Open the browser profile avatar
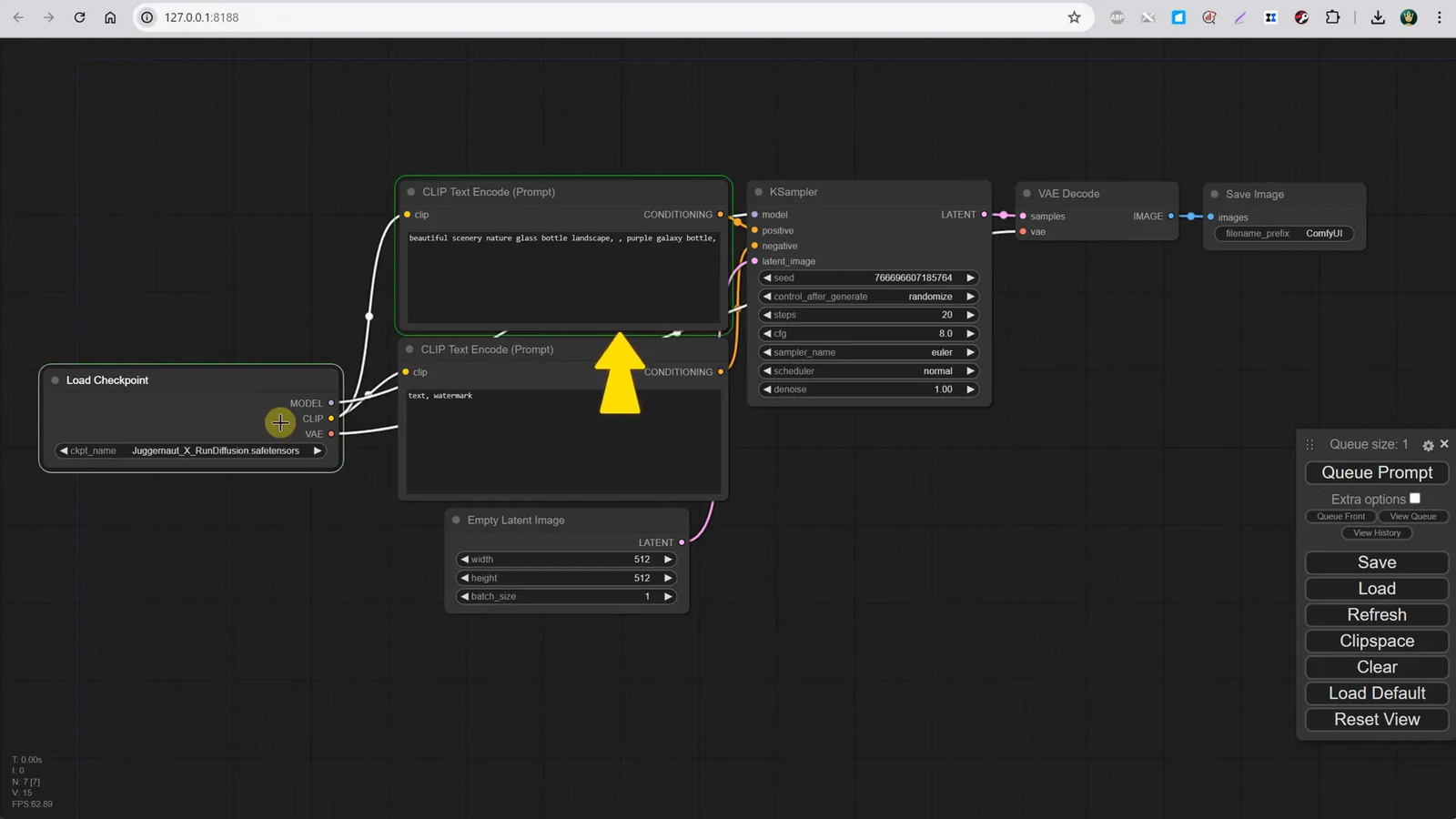The height and width of the screenshot is (819, 1456). pos(1409,17)
